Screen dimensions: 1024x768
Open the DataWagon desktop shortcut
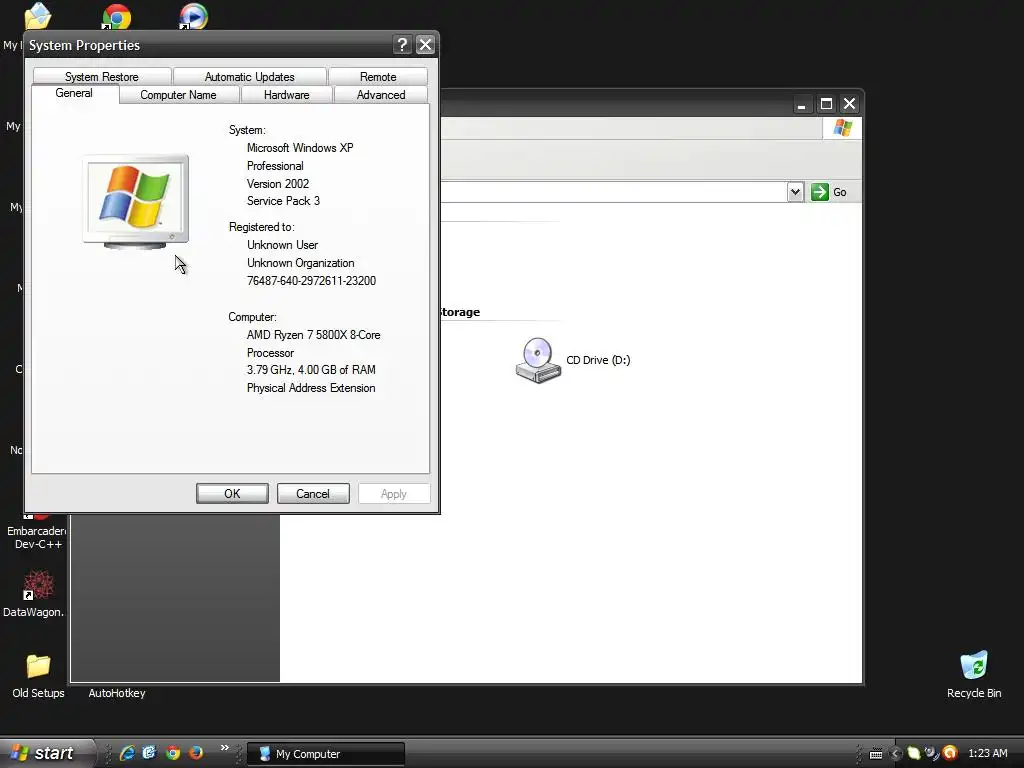[38, 585]
